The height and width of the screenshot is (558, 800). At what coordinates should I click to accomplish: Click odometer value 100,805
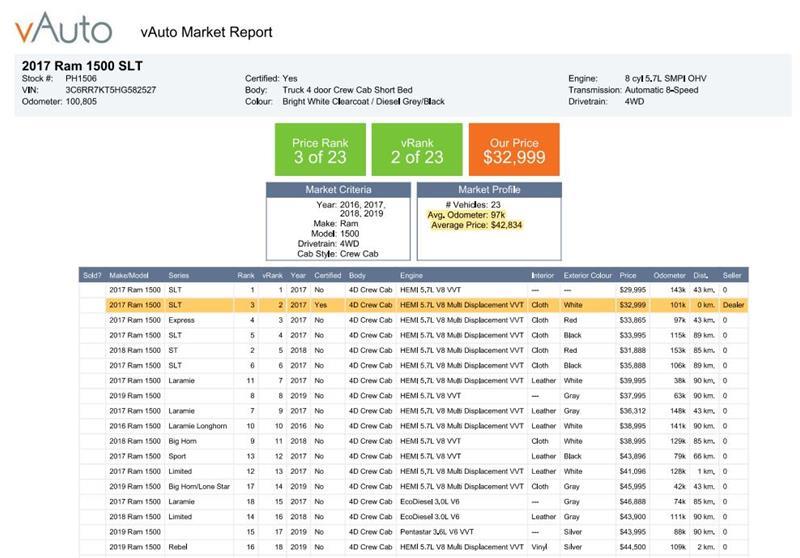pyautogui.click(x=81, y=102)
